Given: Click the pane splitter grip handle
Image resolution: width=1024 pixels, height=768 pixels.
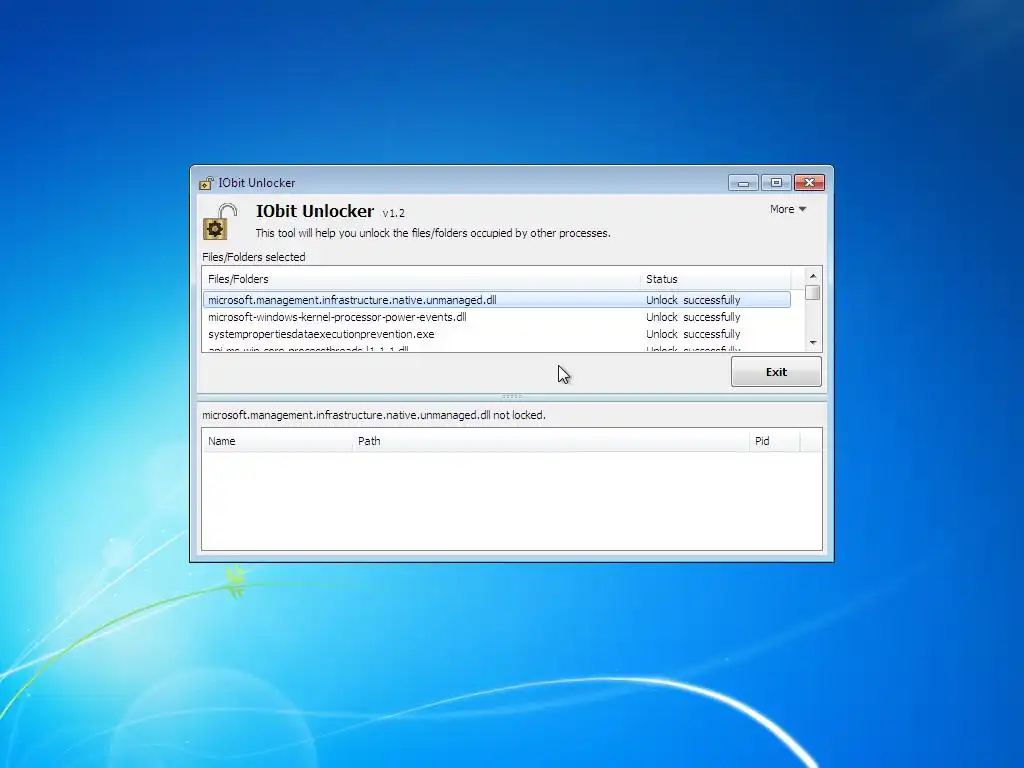Looking at the screenshot, I should [x=511, y=396].
